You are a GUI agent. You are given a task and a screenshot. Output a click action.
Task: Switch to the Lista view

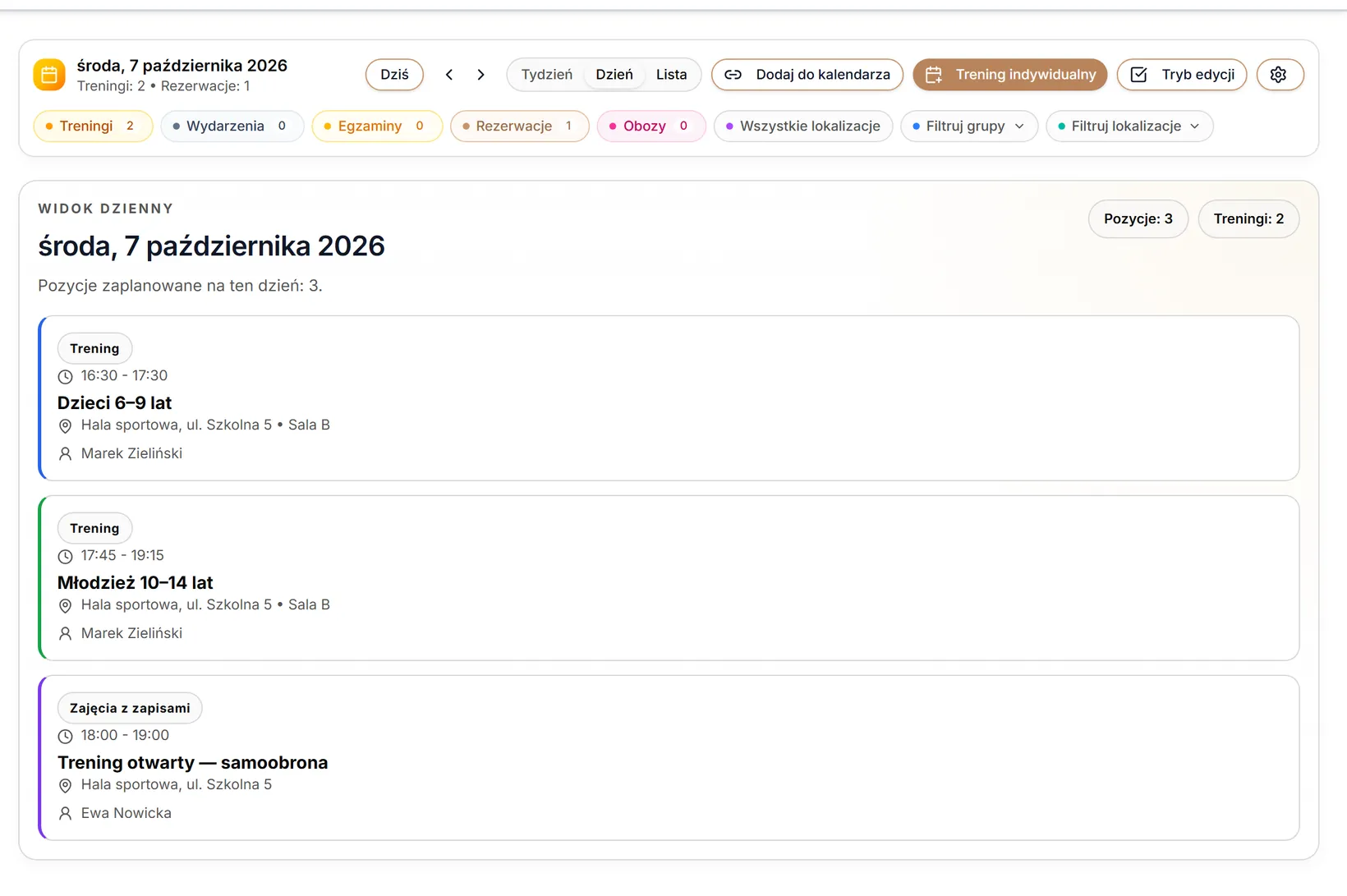(671, 75)
